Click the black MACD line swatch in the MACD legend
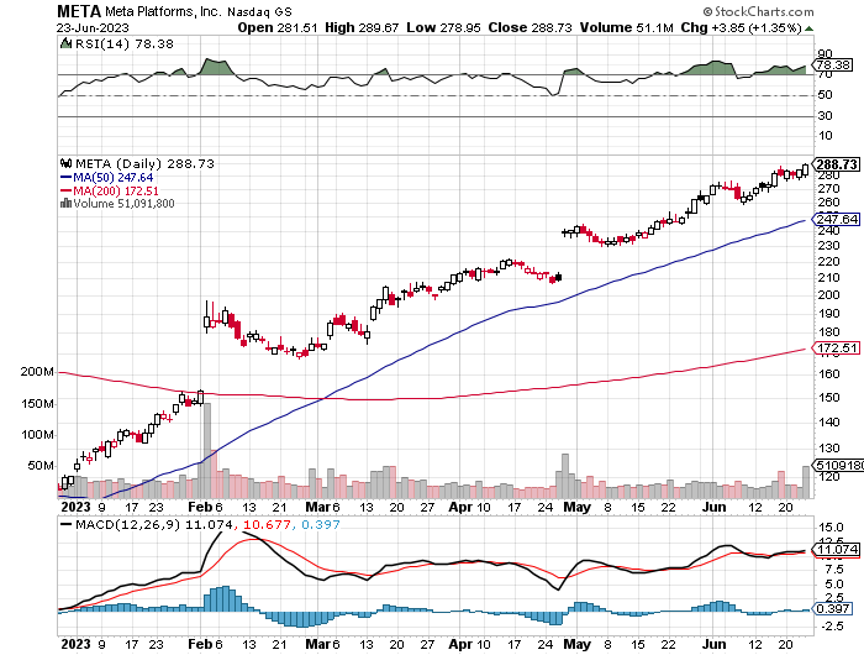Viewport: 864px width, 656px height. pyautogui.click(x=66, y=524)
